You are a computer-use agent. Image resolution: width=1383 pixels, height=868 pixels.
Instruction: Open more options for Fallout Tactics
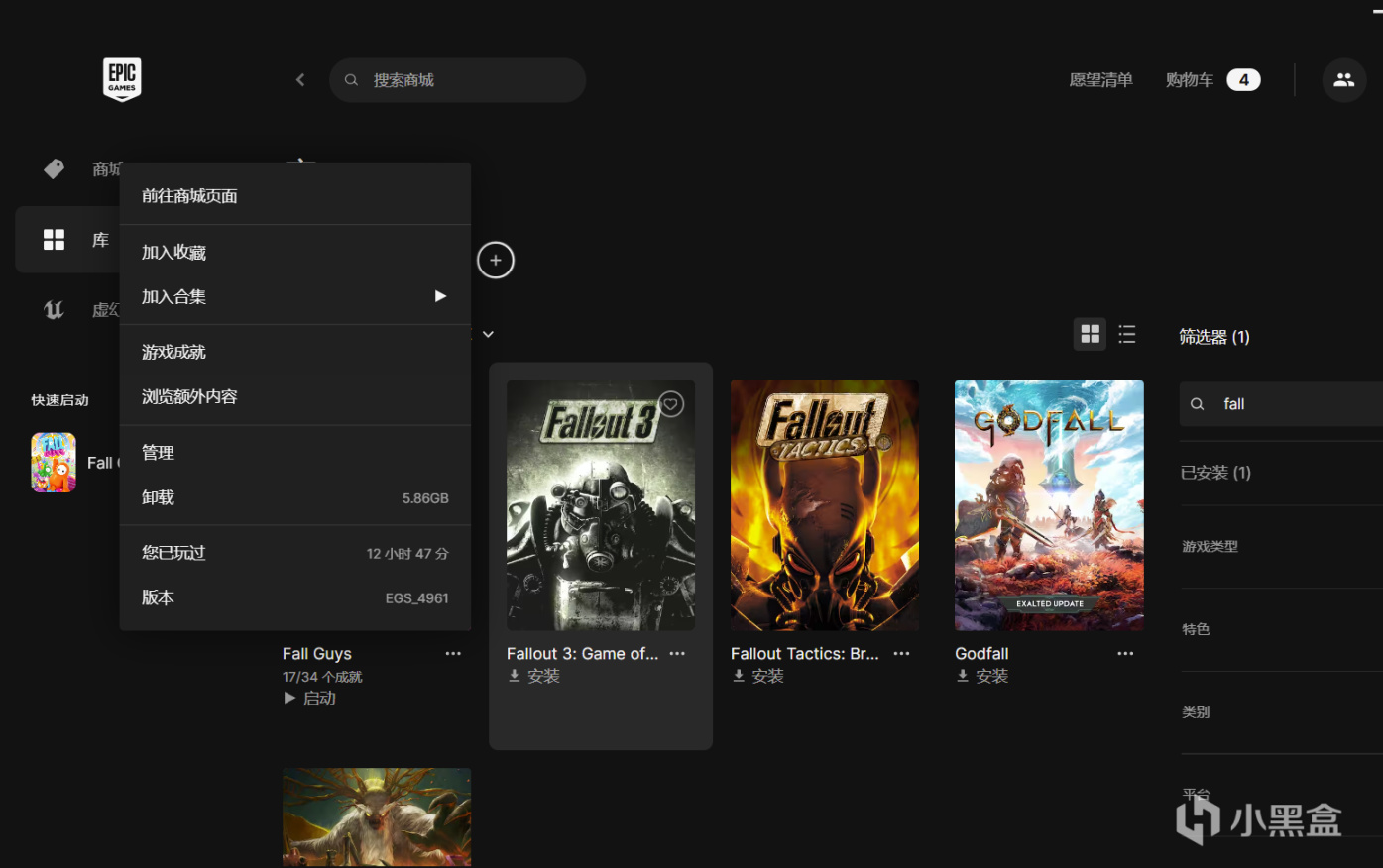click(x=901, y=654)
